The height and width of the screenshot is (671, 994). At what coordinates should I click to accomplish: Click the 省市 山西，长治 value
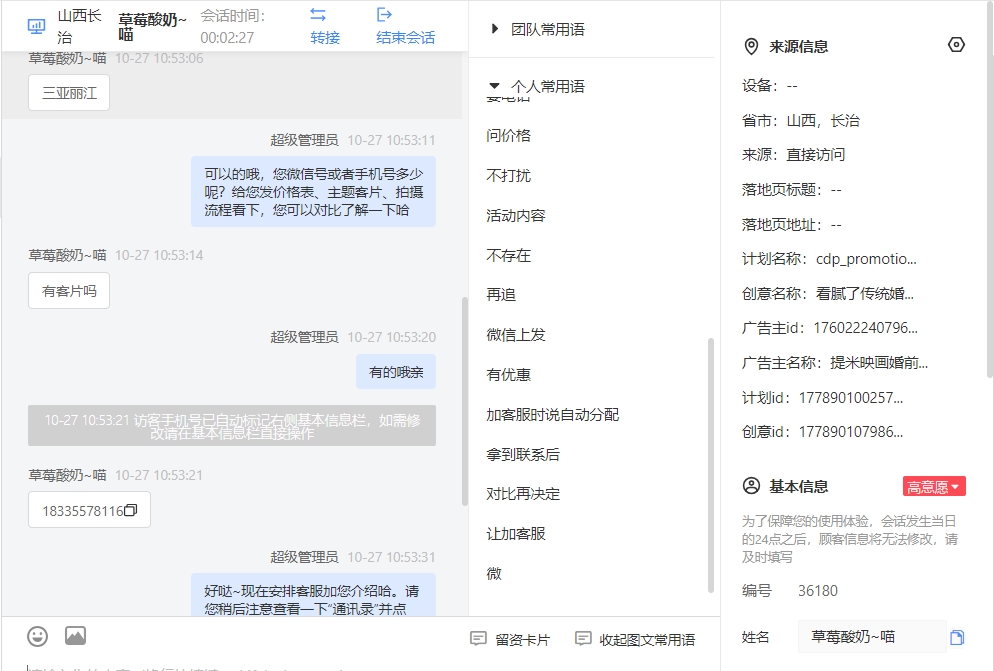pos(823,121)
